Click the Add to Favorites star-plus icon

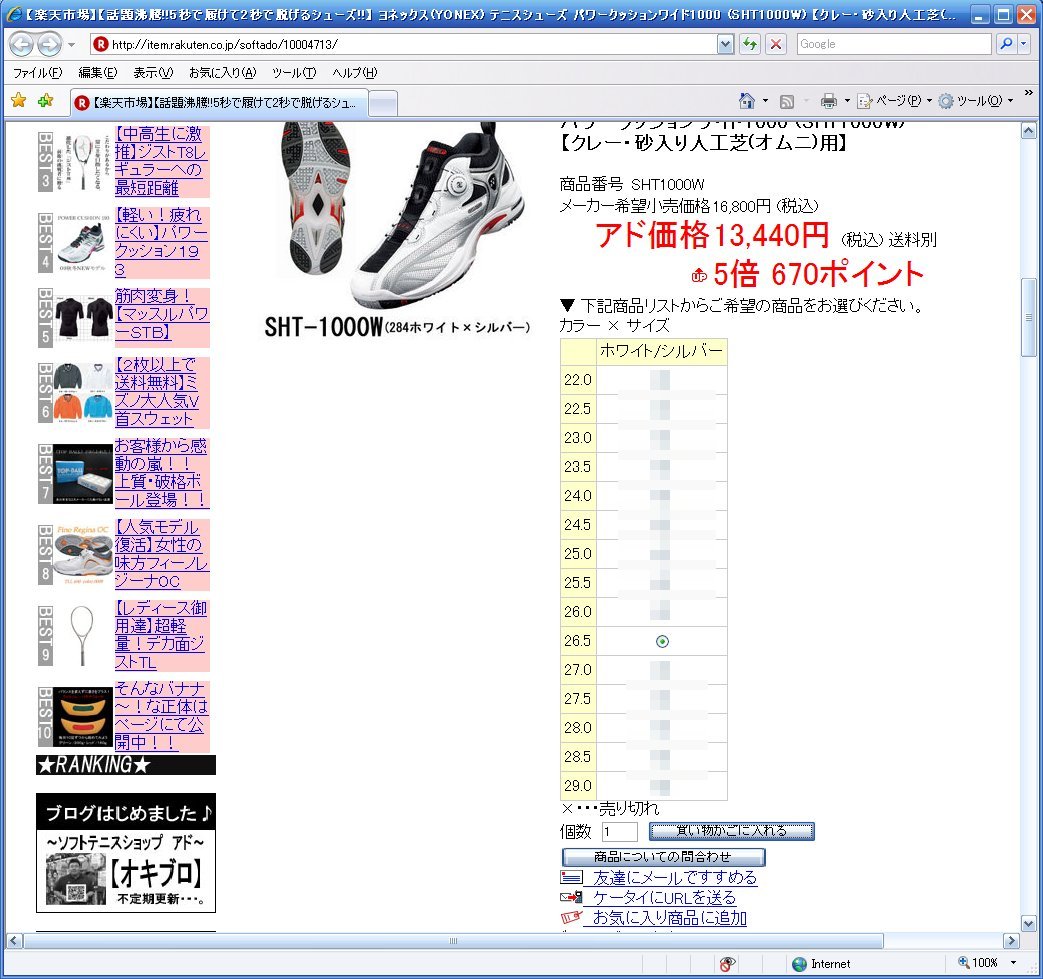click(45, 100)
